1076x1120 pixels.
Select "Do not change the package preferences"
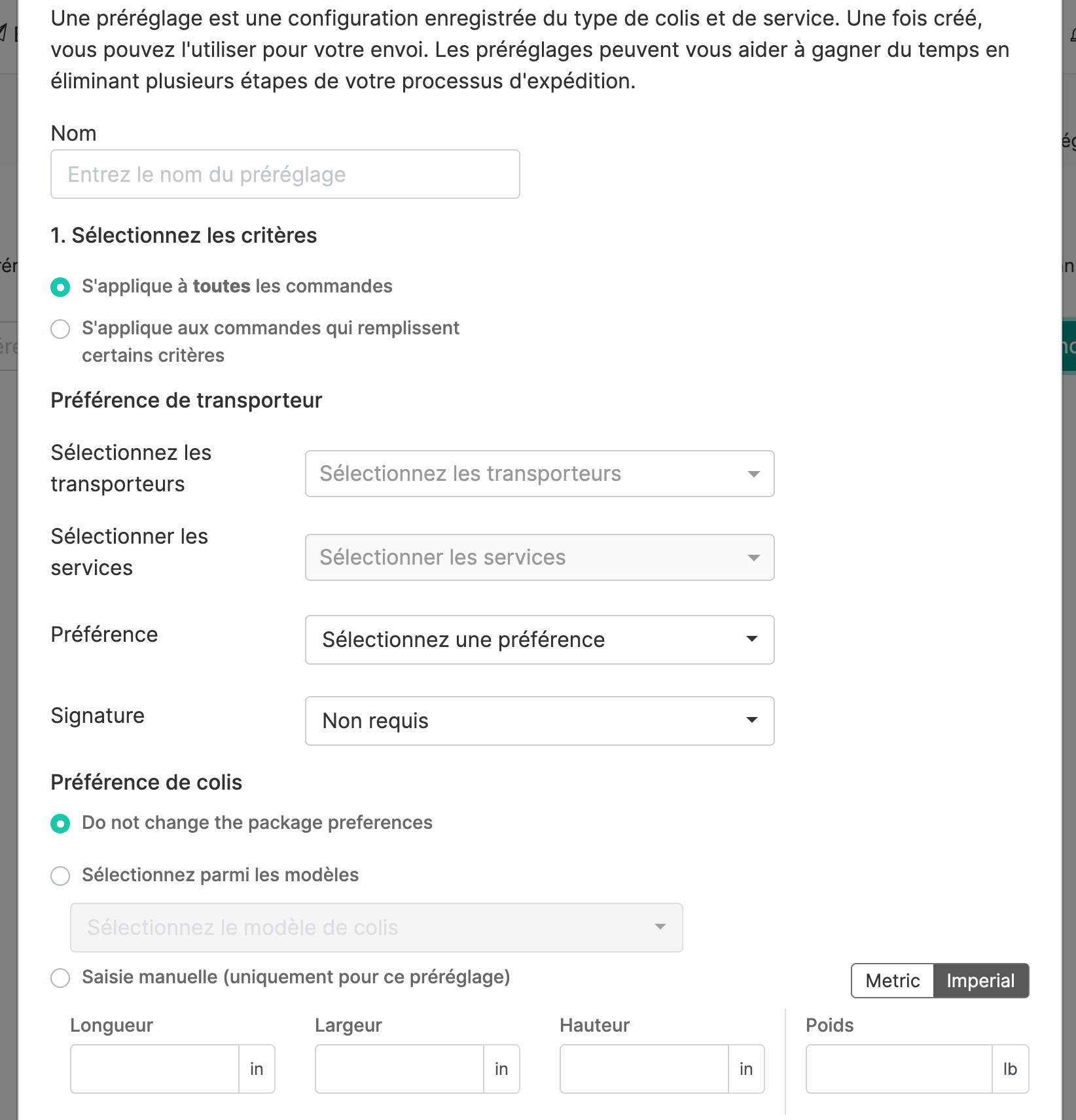tap(60, 824)
